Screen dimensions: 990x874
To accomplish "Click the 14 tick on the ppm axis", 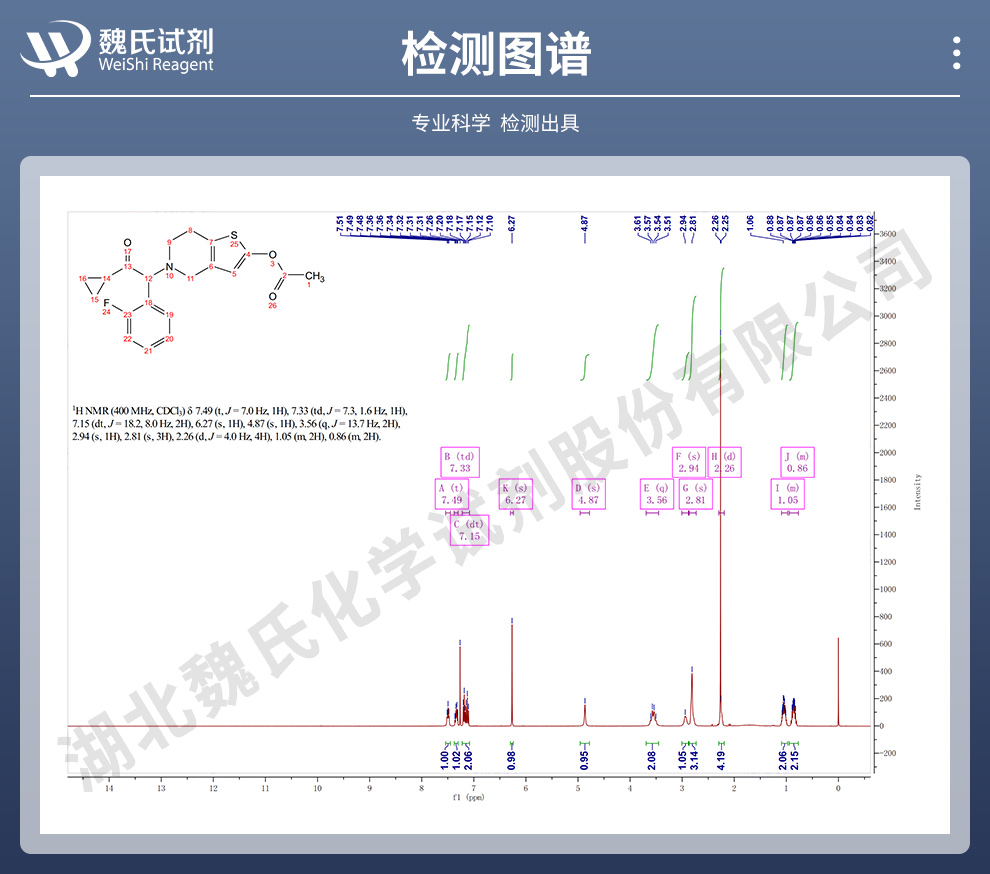I will point(109,788).
